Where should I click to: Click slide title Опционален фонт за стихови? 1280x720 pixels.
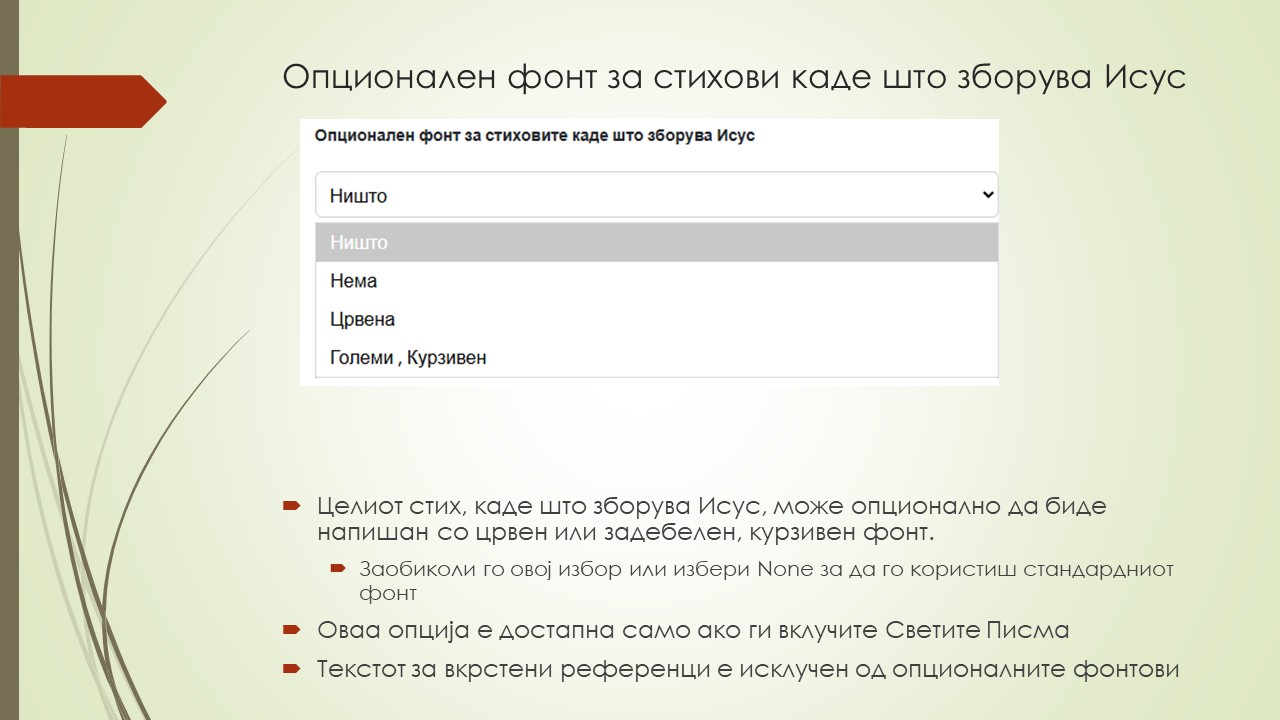[x=734, y=77]
